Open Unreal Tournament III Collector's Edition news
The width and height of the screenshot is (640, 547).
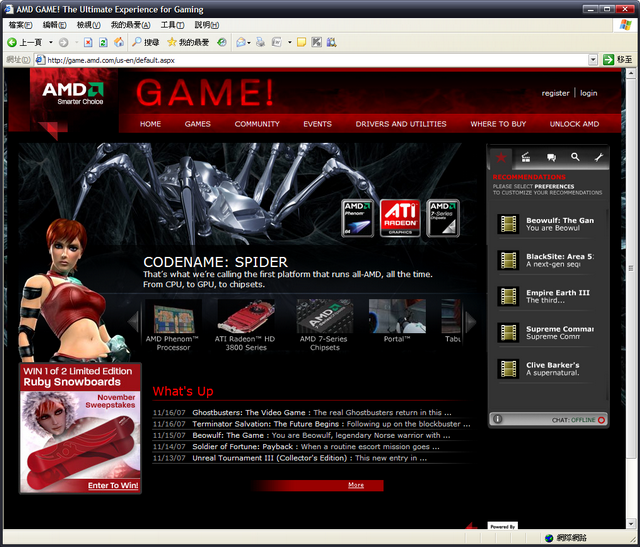click(309, 458)
